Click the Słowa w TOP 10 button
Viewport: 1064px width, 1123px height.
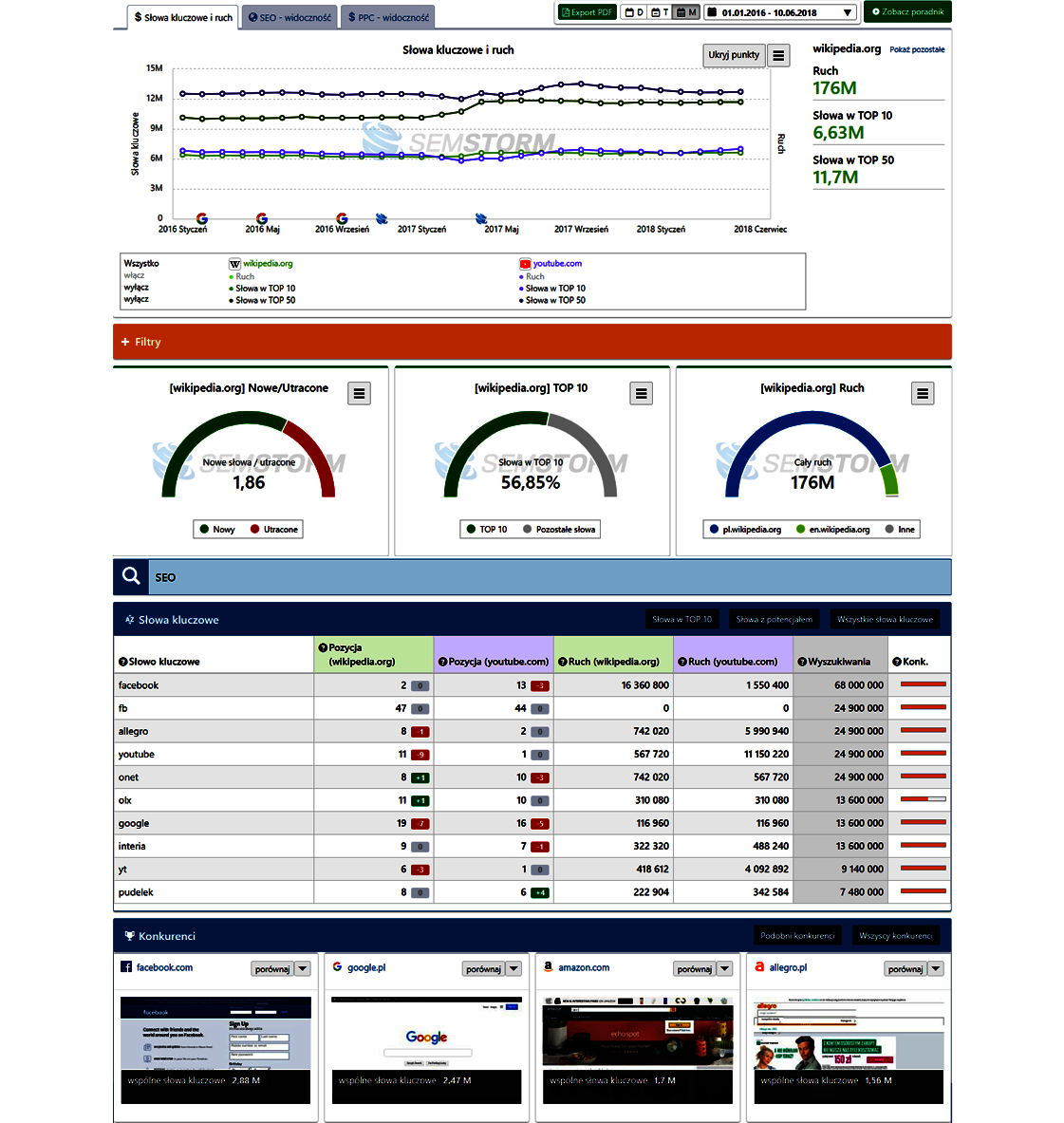coord(681,620)
